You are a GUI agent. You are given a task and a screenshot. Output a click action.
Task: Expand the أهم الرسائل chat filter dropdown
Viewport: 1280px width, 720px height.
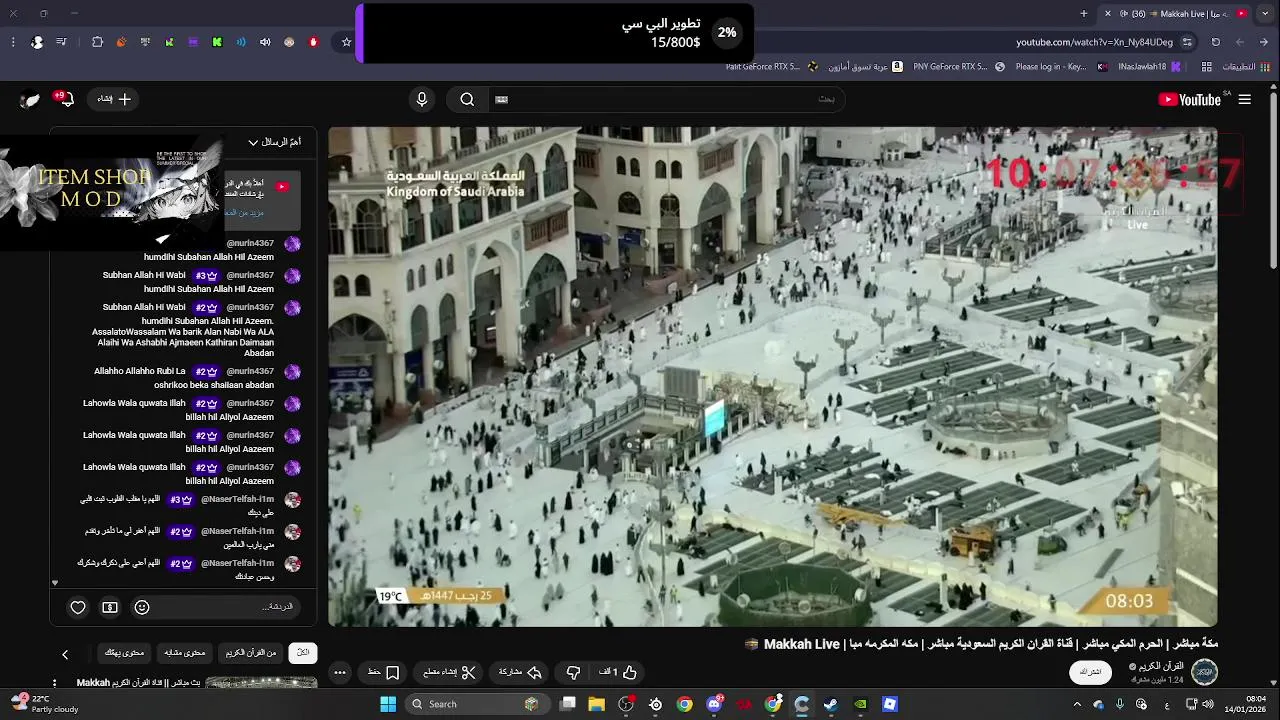275,142
